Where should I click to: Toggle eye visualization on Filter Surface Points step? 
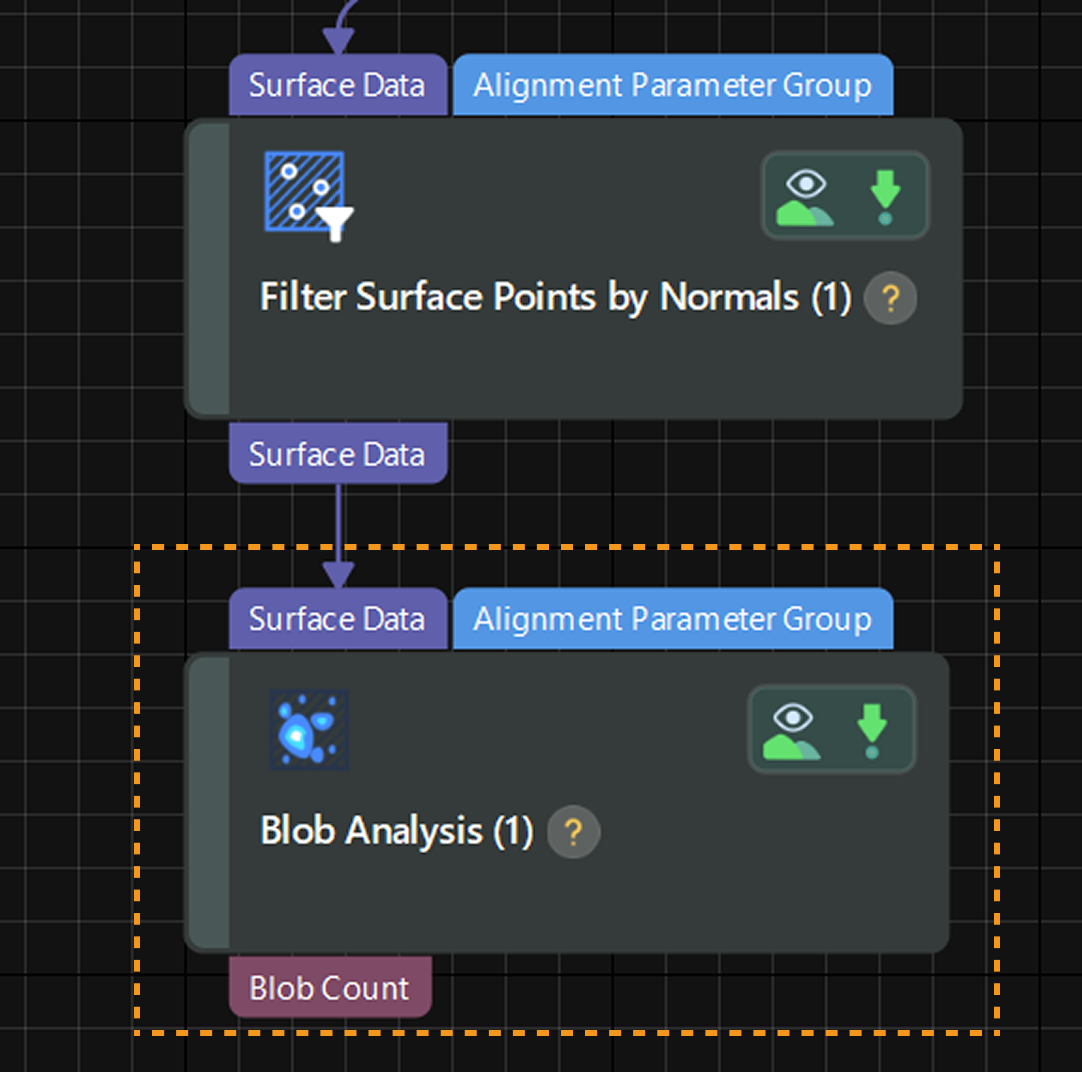[x=805, y=195]
